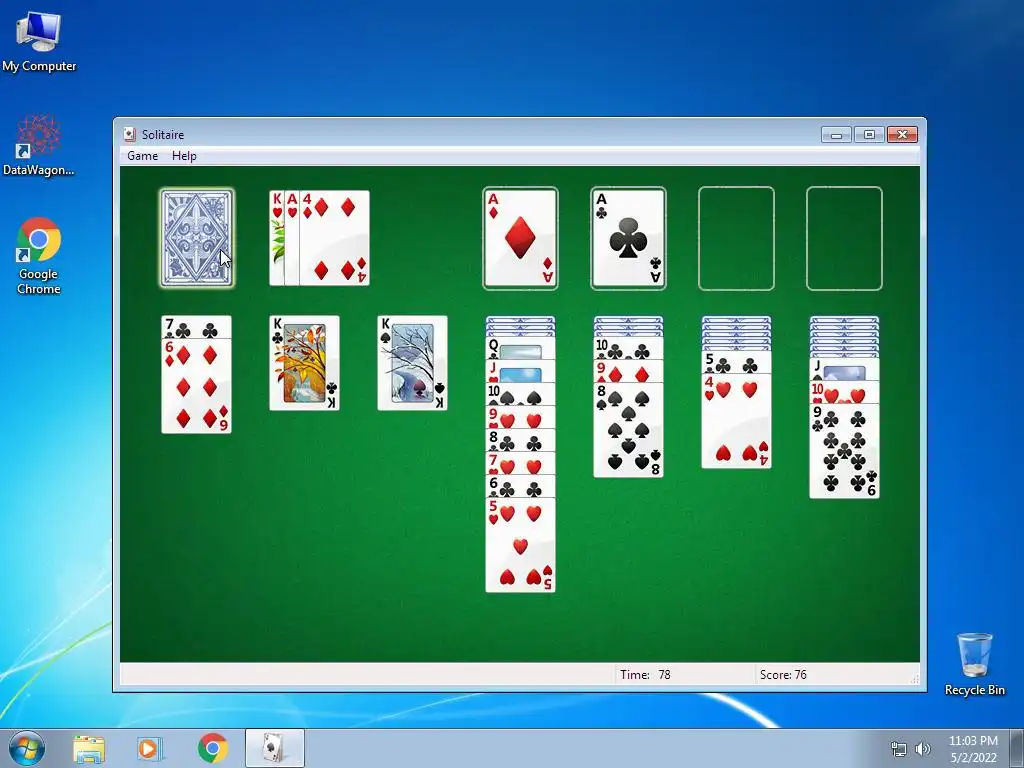The width and height of the screenshot is (1024, 768).
Task: Minimize the Solitaire window
Action: tap(836, 135)
